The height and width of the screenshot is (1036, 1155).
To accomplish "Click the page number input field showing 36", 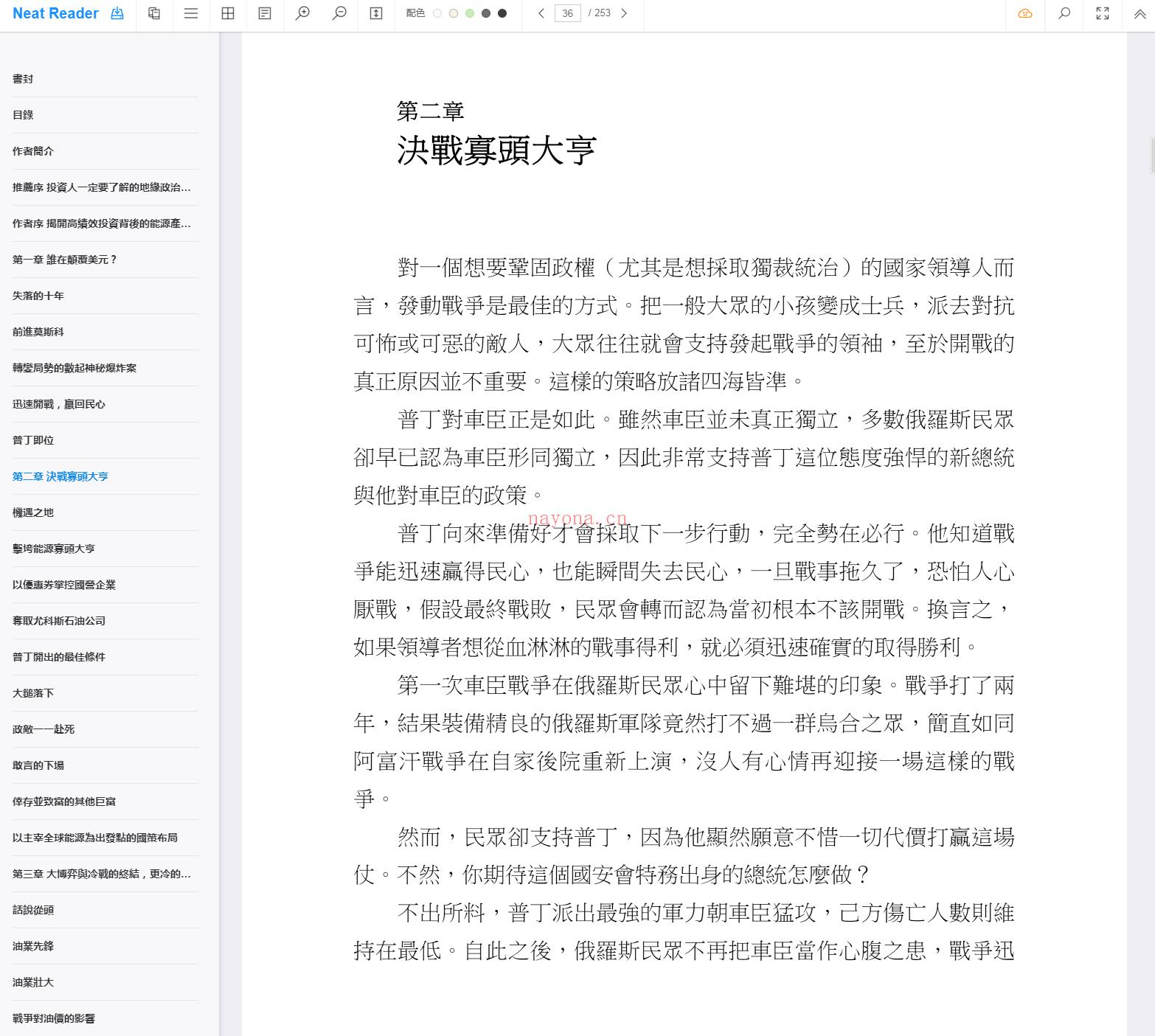I will click(567, 13).
